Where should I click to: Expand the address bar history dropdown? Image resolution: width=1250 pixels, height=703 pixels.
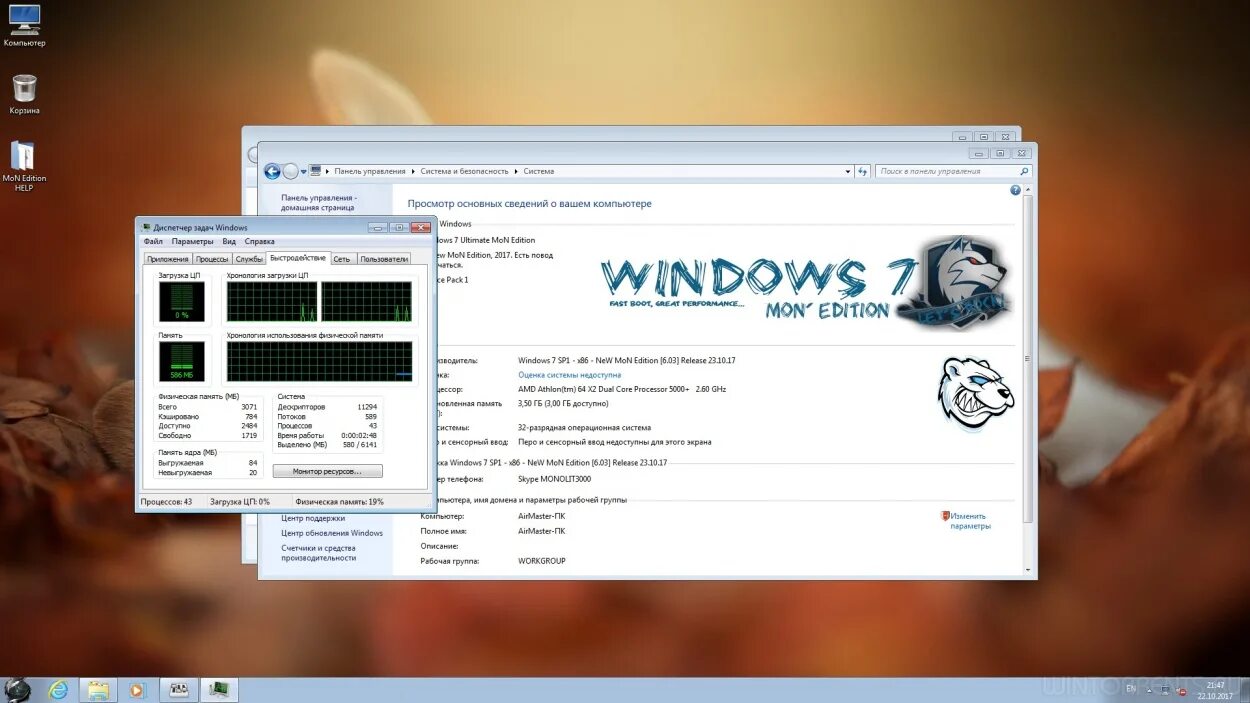pos(848,171)
